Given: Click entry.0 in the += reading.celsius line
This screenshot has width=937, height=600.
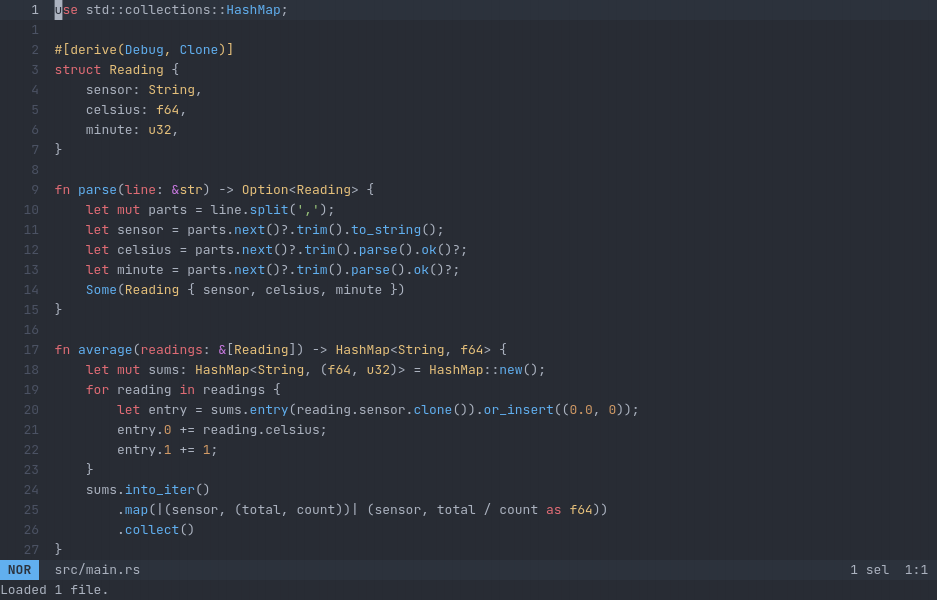Looking at the screenshot, I should 144,430.
